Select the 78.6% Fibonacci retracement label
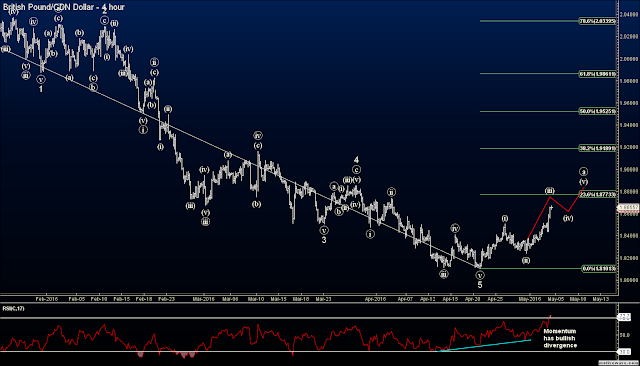 coord(597,21)
